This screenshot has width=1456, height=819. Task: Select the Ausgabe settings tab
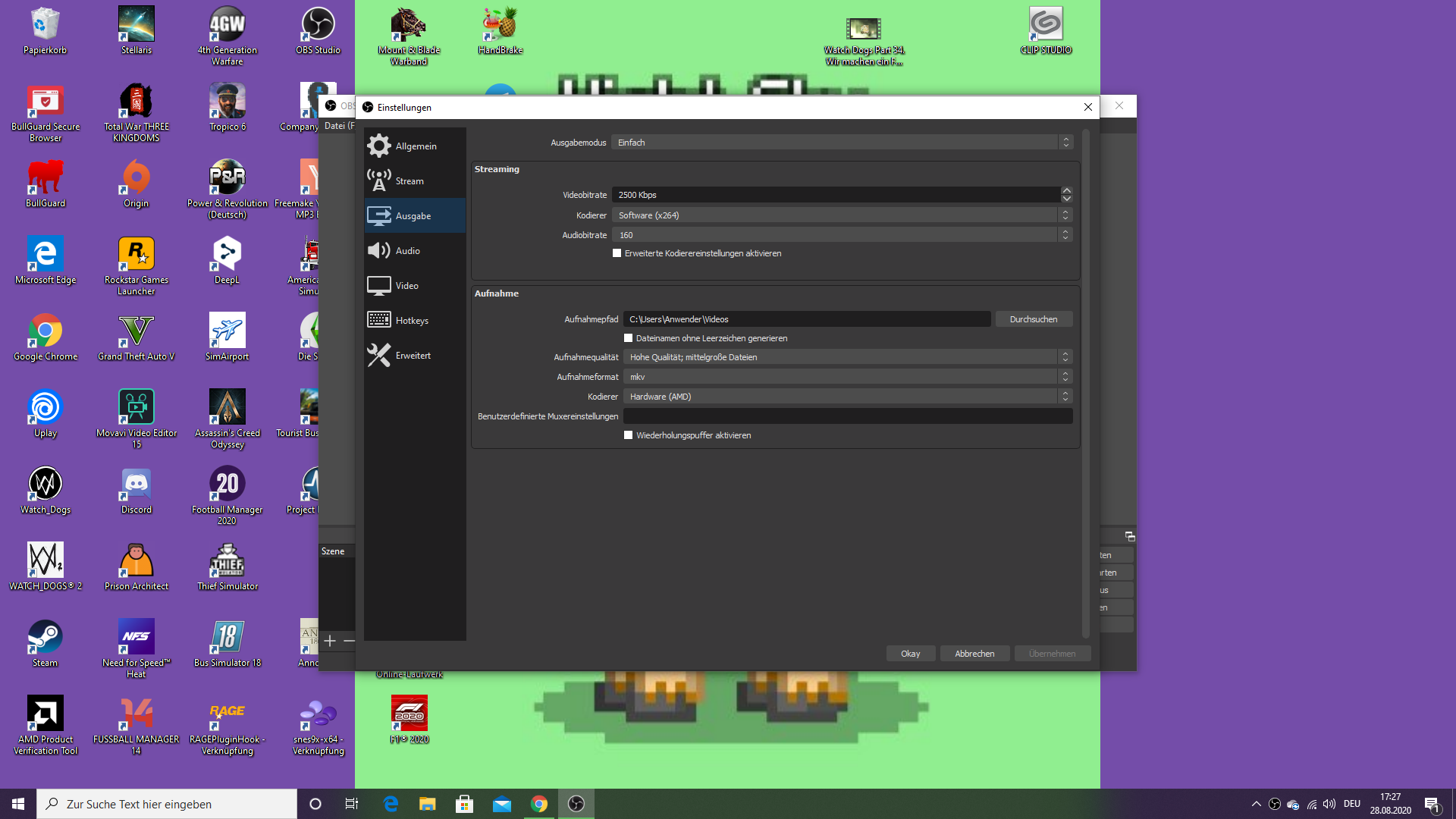(x=414, y=215)
